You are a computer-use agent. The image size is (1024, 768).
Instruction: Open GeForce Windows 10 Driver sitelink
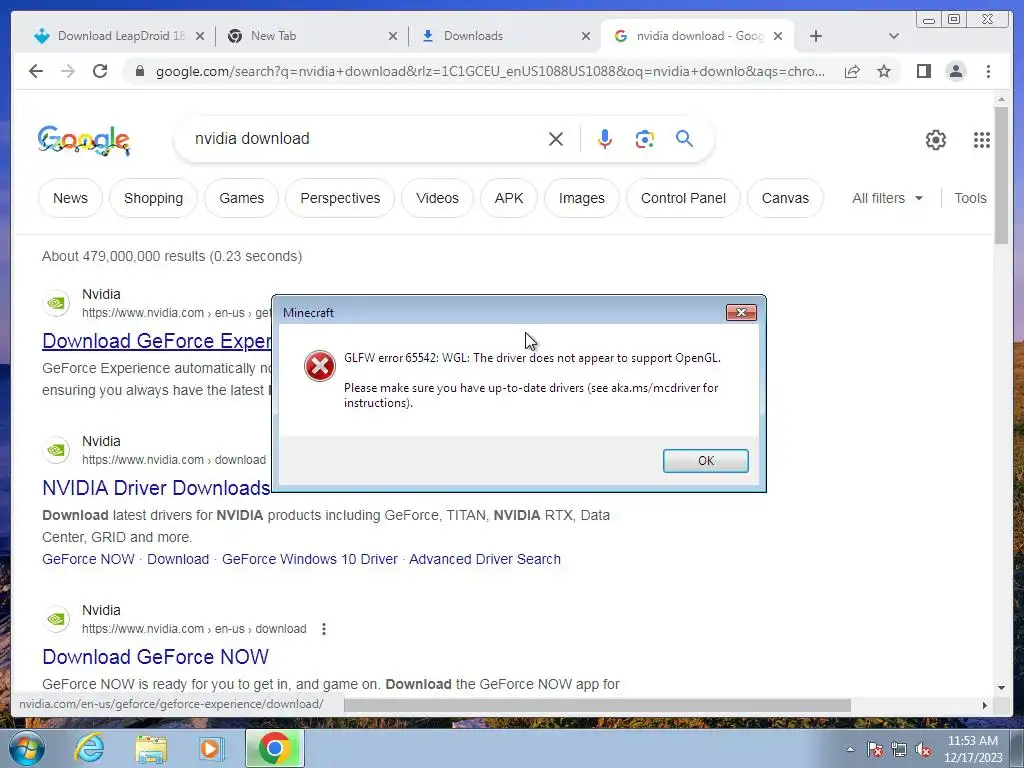pyautogui.click(x=310, y=559)
